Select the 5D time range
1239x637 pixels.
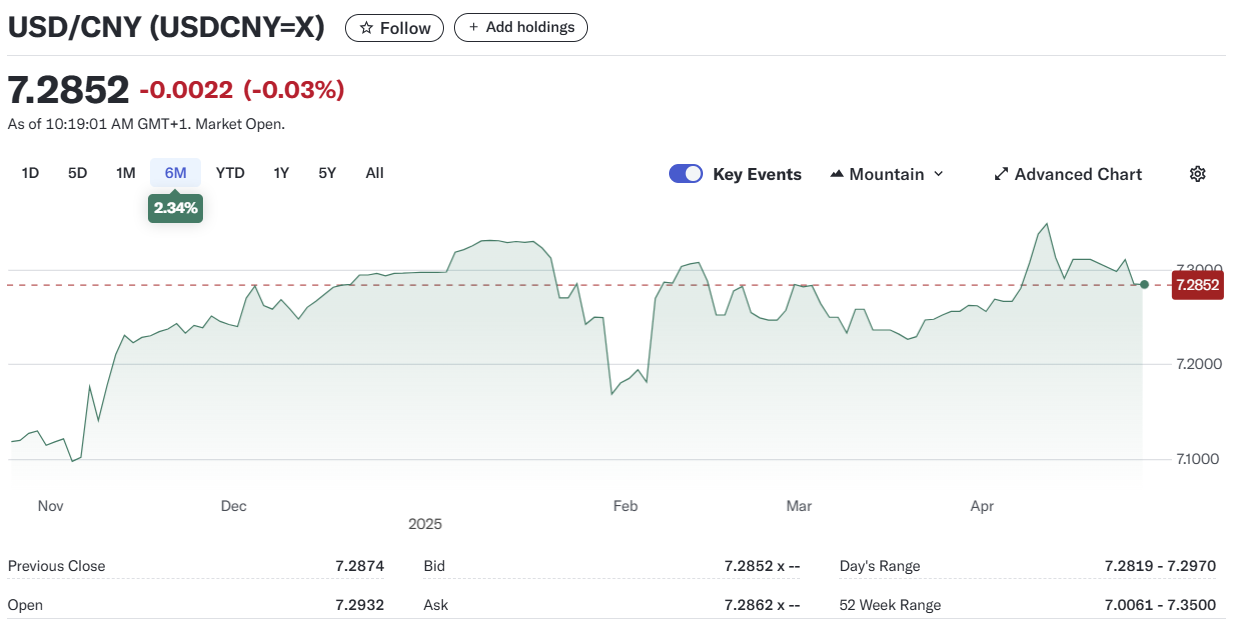tap(78, 173)
